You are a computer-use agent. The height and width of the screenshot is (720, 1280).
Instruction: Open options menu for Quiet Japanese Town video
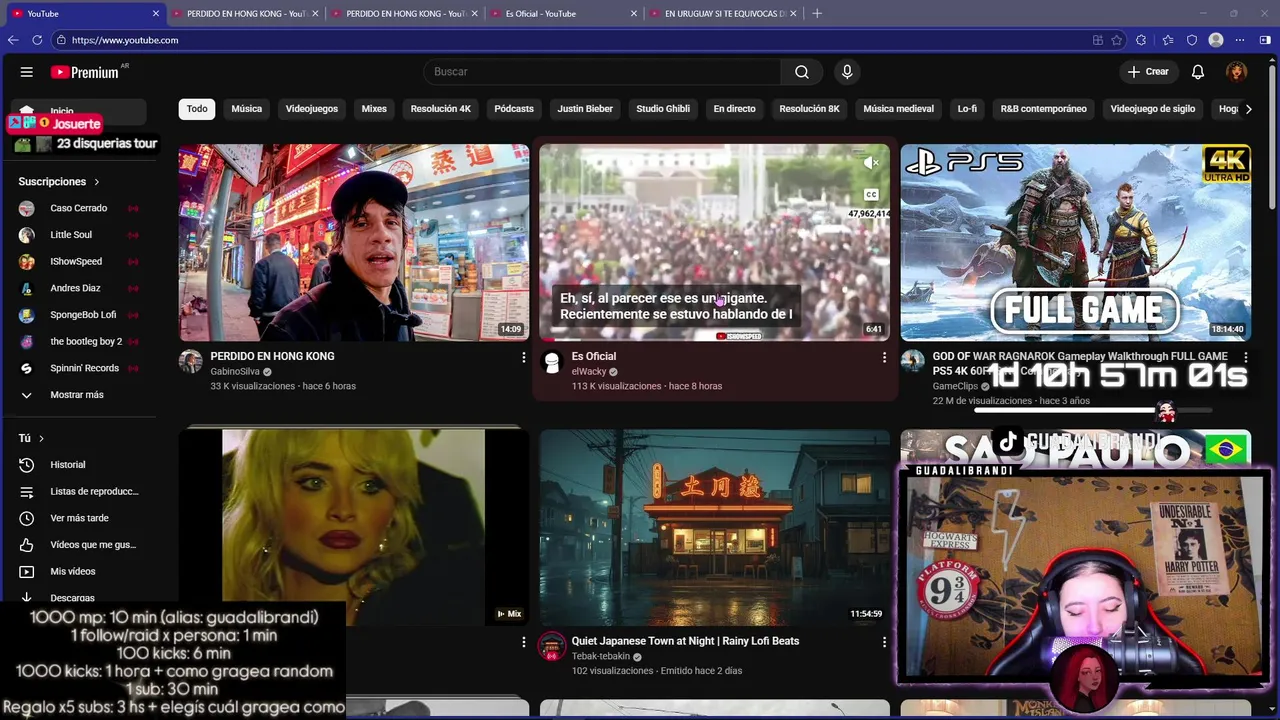884,642
